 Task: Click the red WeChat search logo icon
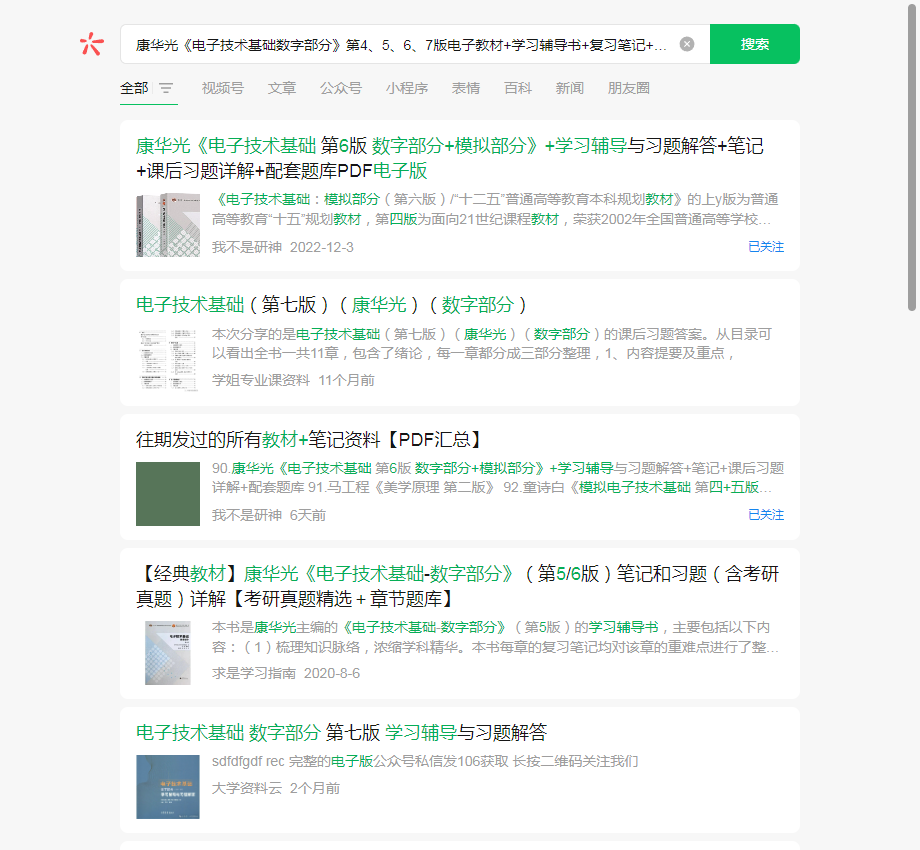click(92, 44)
